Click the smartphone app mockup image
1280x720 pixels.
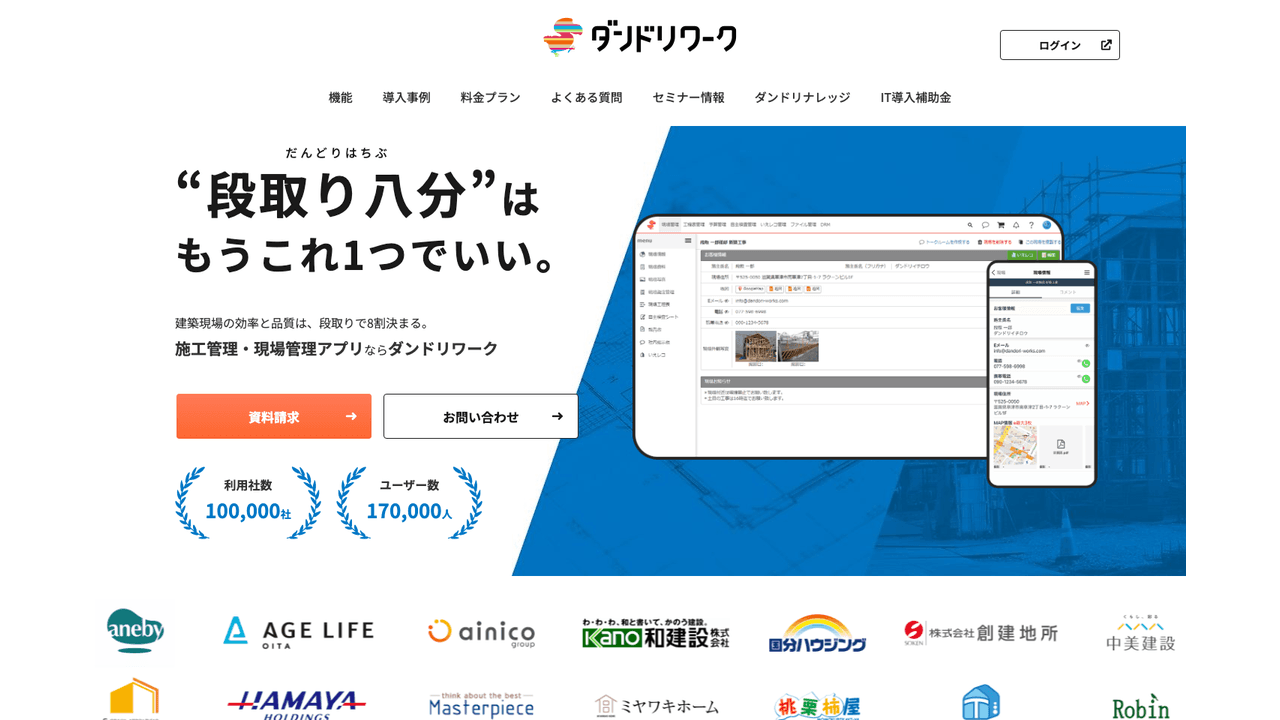[x=1042, y=374]
